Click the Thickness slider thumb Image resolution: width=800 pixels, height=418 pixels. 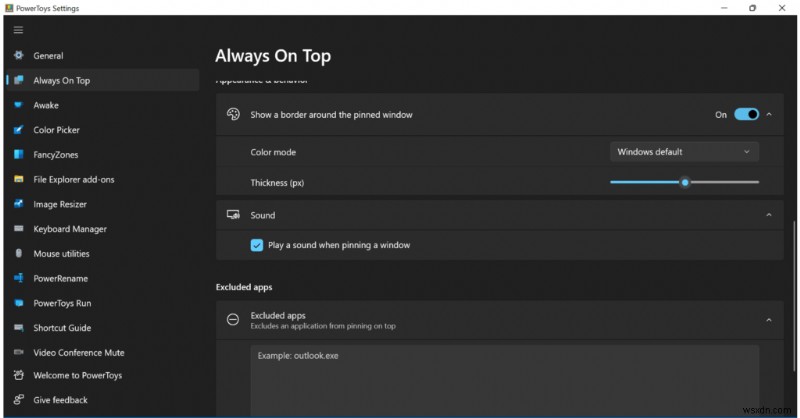coord(685,182)
